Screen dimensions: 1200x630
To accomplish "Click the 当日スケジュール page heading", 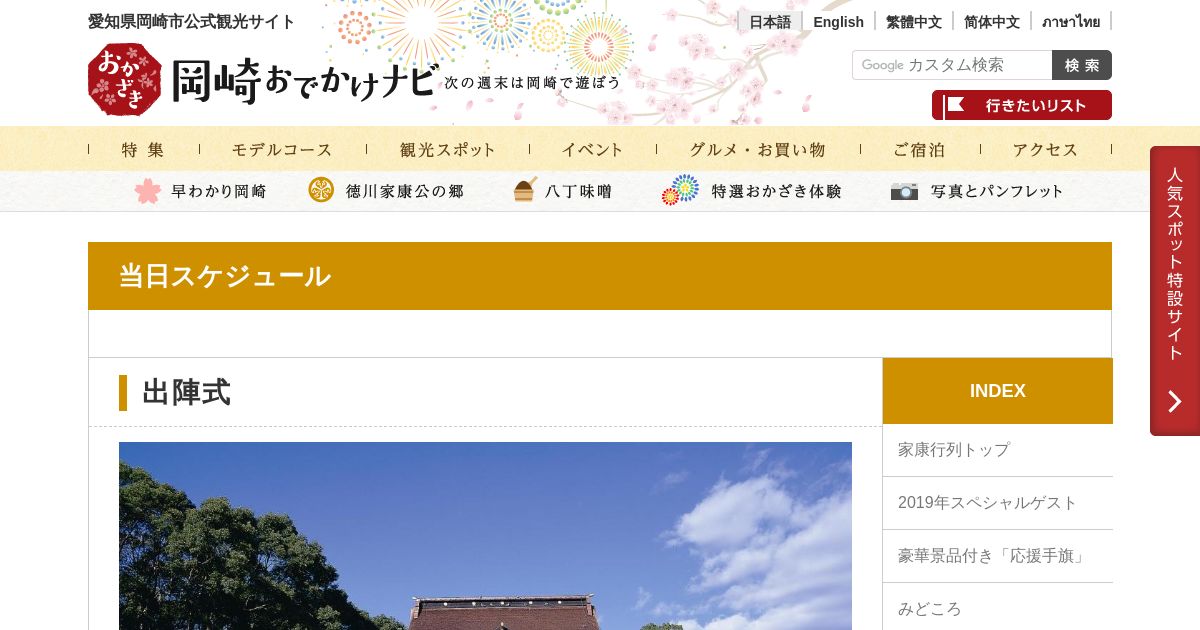I will click(225, 276).
